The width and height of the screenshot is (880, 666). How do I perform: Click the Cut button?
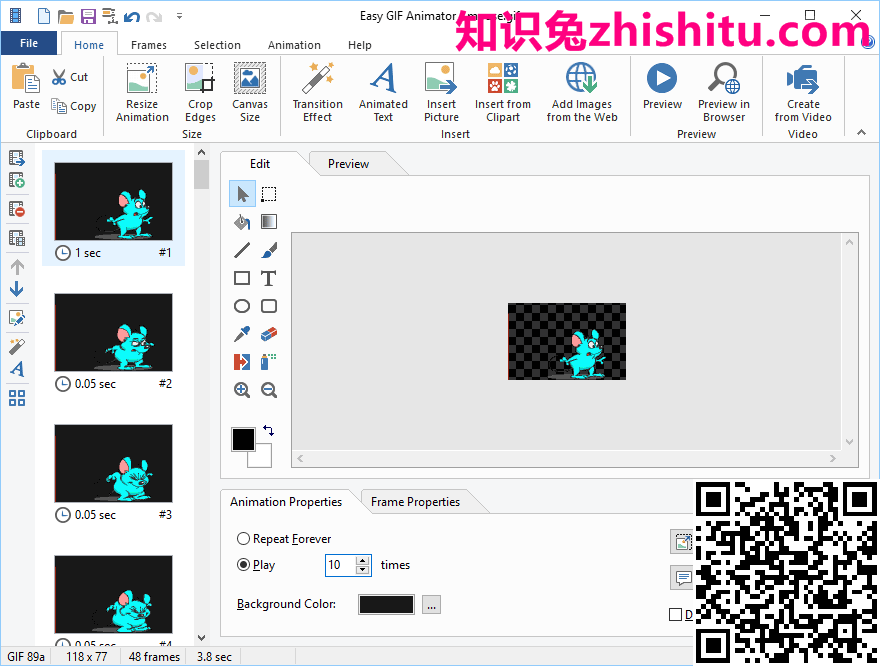[70, 77]
